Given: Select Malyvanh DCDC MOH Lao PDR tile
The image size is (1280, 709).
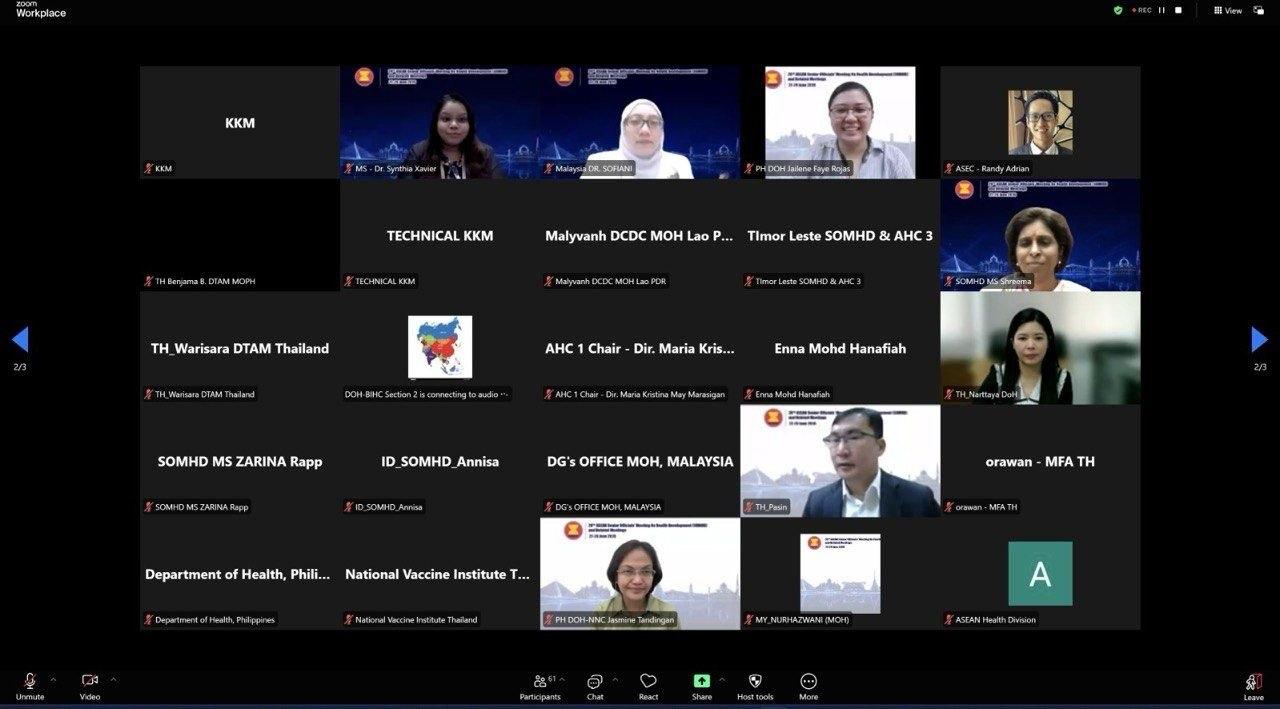Looking at the screenshot, I should 640,235.
